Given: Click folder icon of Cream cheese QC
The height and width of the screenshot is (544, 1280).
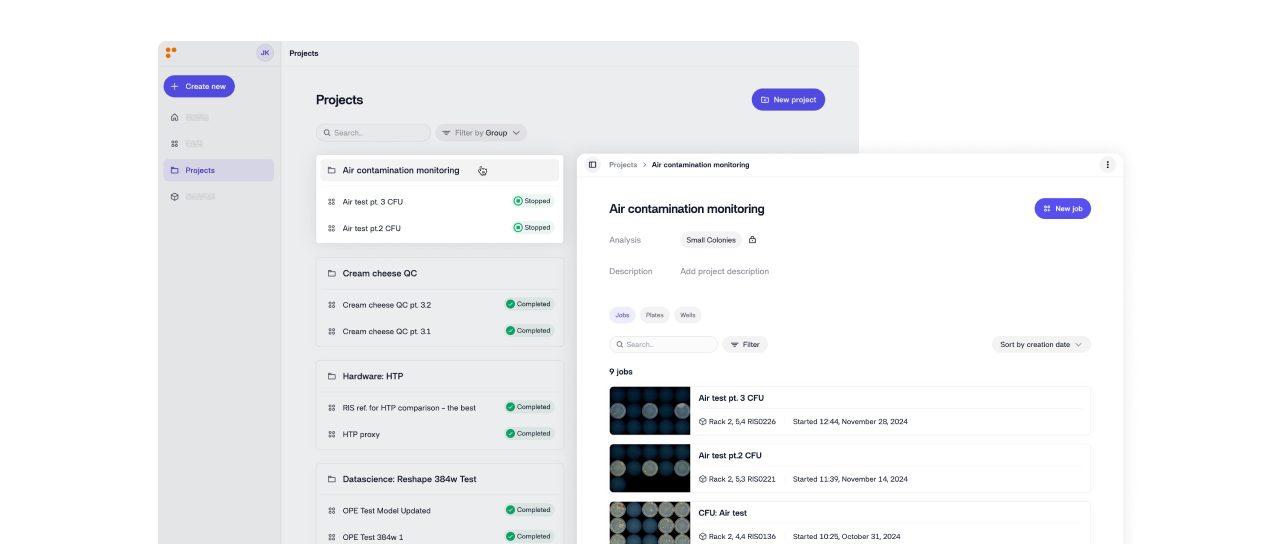Looking at the screenshot, I should pos(332,273).
